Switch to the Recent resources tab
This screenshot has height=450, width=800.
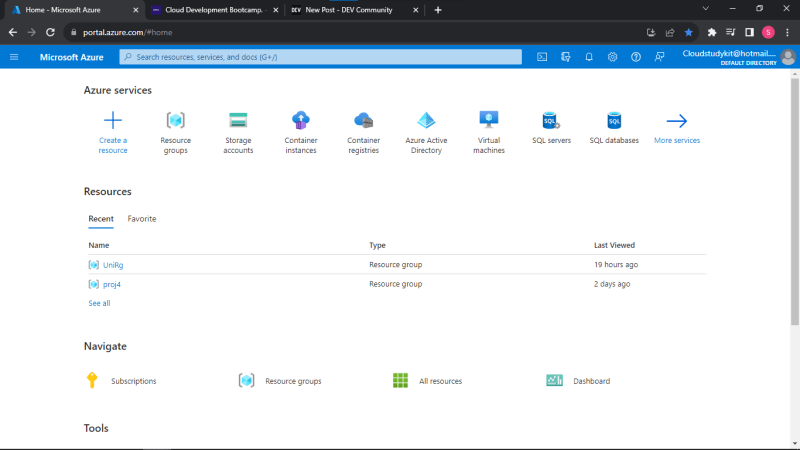click(x=101, y=219)
